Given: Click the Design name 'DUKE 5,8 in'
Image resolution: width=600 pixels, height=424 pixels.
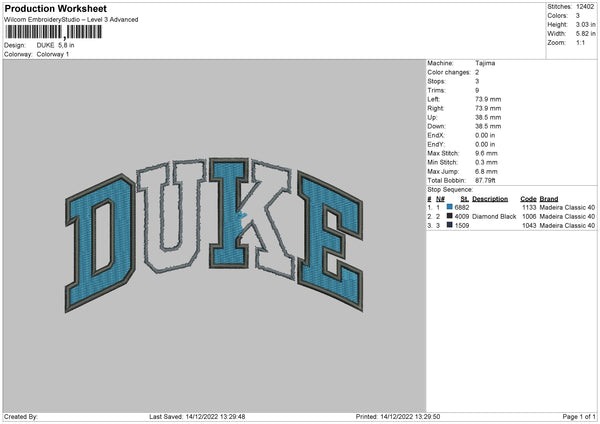Looking at the screenshot, I should (x=55, y=45).
